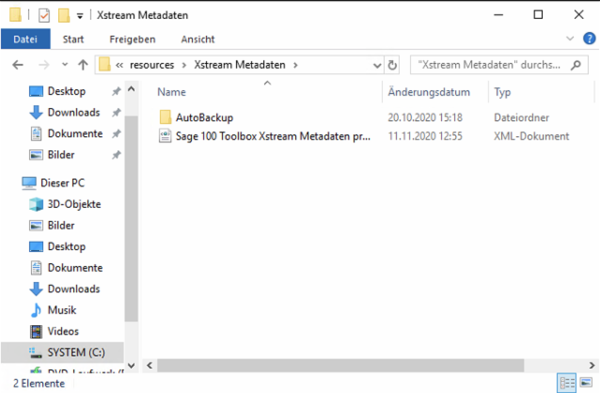Go forward with the right arrow
Image resolution: width=600 pixels, height=393 pixels.
tap(44, 65)
